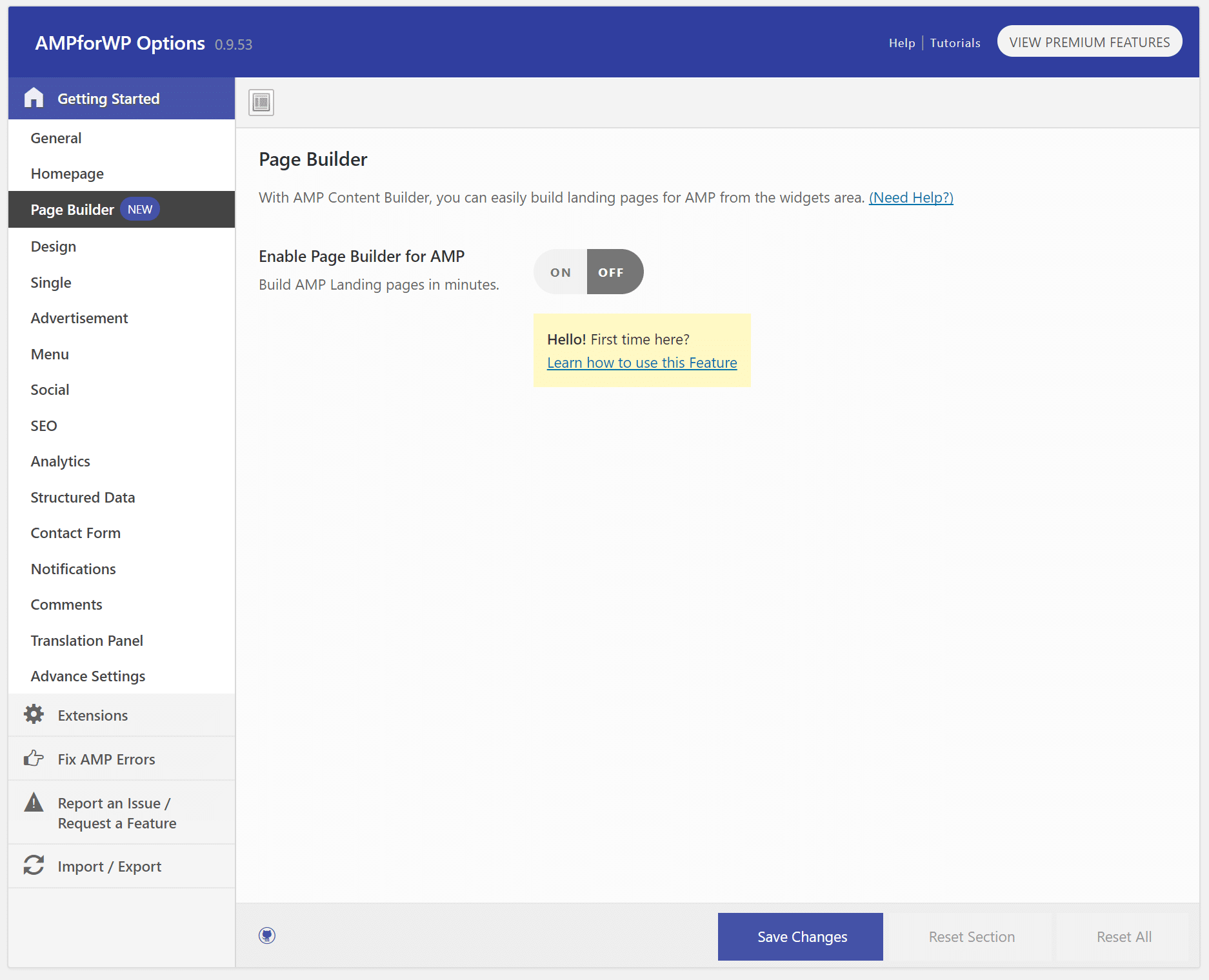1209x980 pixels.
Task: Click the page layout icon above Page Builder
Action: point(260,102)
